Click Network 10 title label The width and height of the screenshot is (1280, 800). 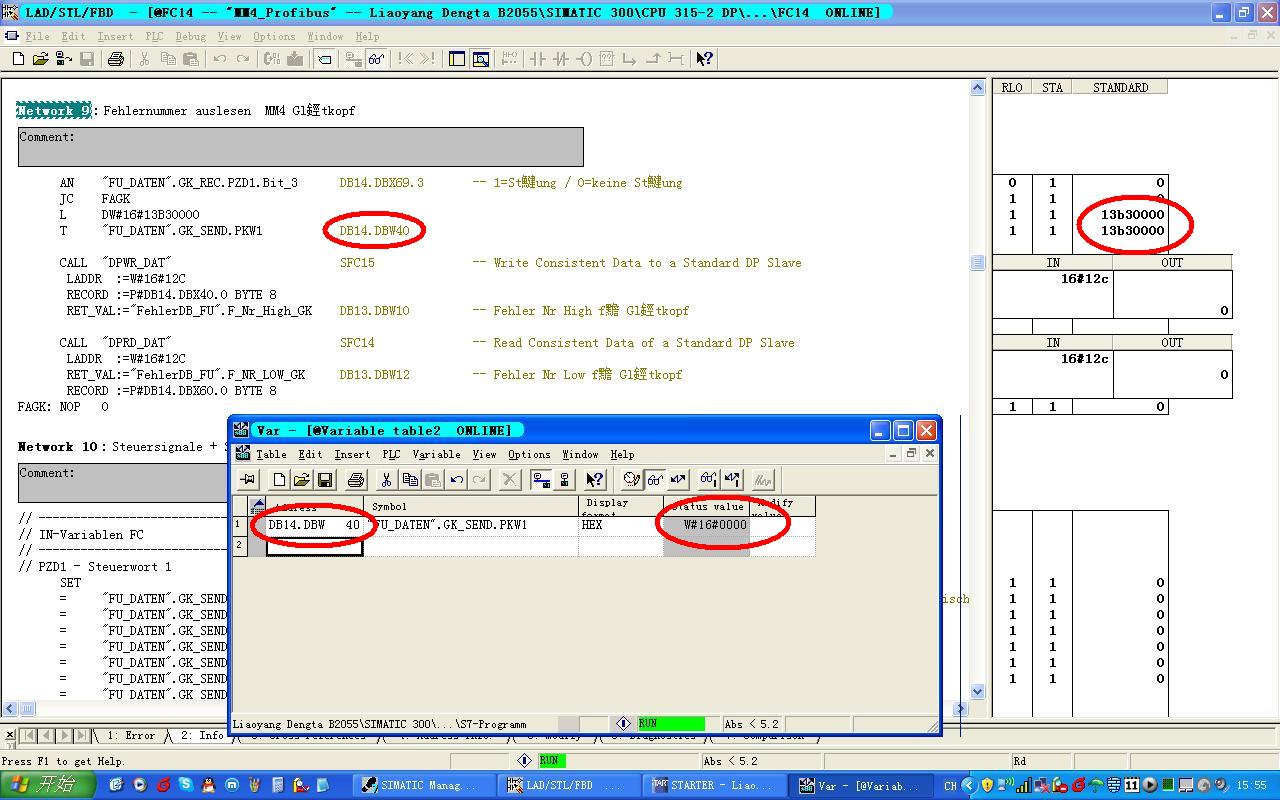click(59, 447)
